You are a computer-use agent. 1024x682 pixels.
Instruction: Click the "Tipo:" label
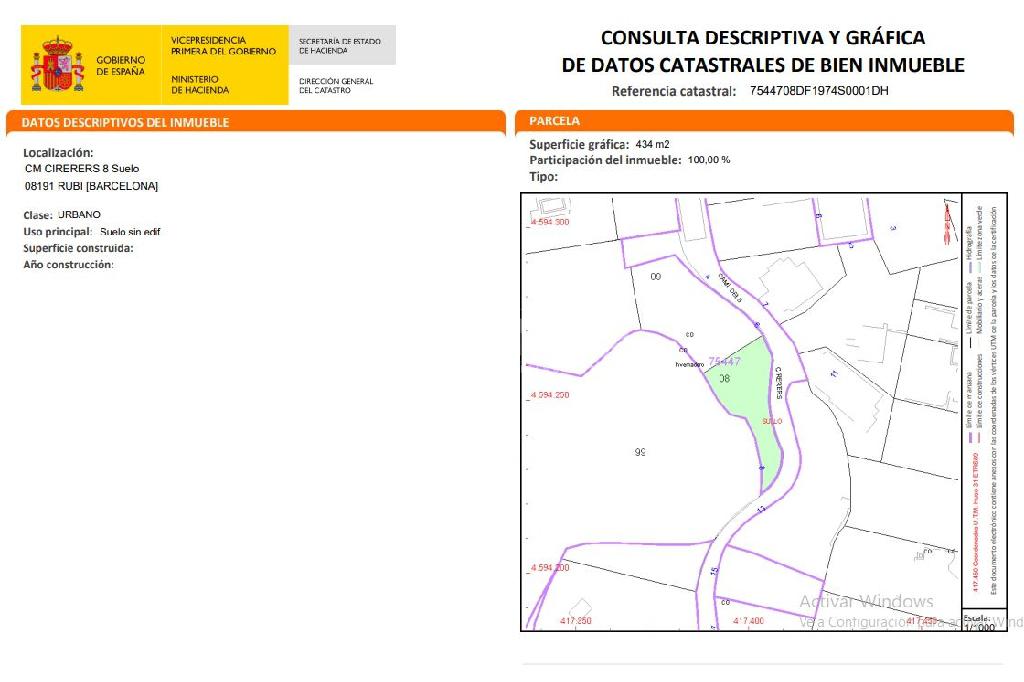(543, 176)
